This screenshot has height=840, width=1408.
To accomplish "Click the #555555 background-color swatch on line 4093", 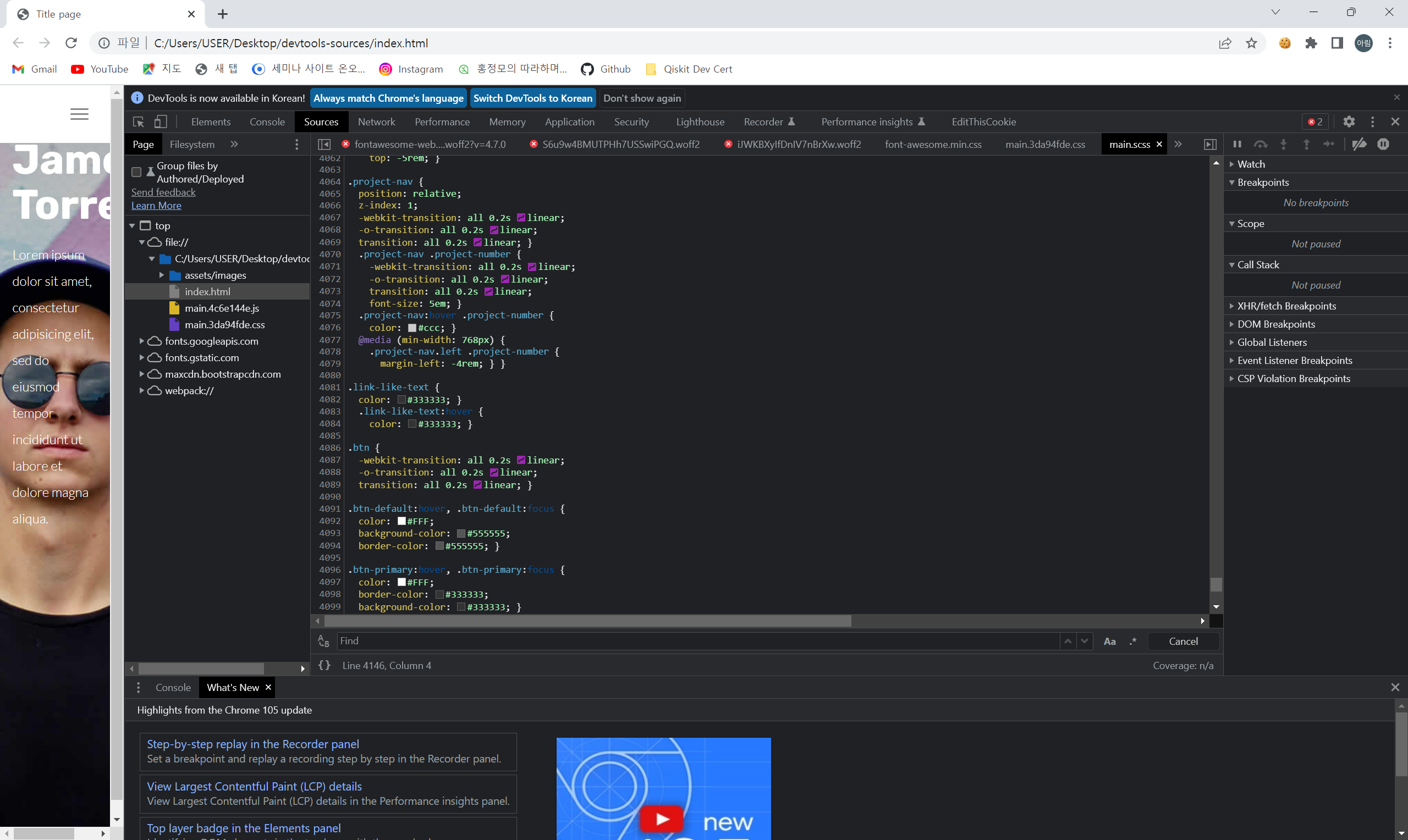I will (461, 533).
